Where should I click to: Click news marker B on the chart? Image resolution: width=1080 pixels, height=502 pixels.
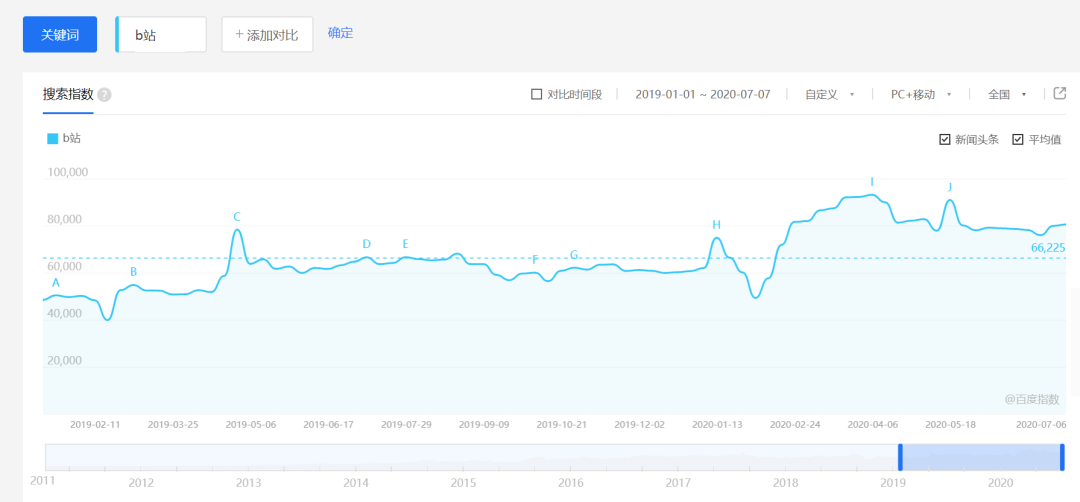pos(134,272)
